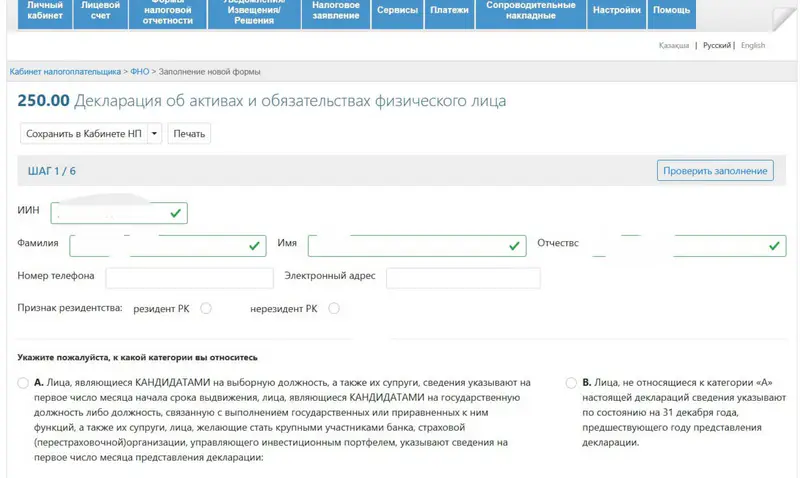Open the Личный кабинет menu

click(x=45, y=12)
